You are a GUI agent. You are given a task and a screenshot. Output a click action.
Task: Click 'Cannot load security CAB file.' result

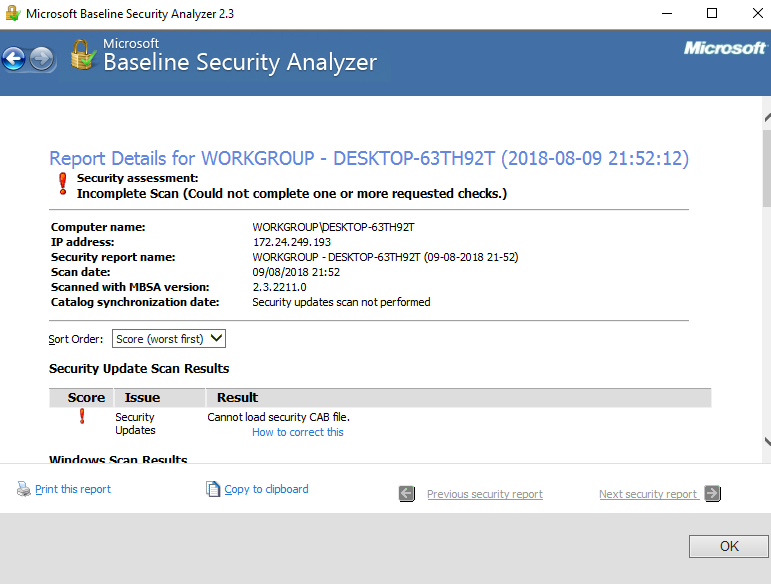click(278, 417)
